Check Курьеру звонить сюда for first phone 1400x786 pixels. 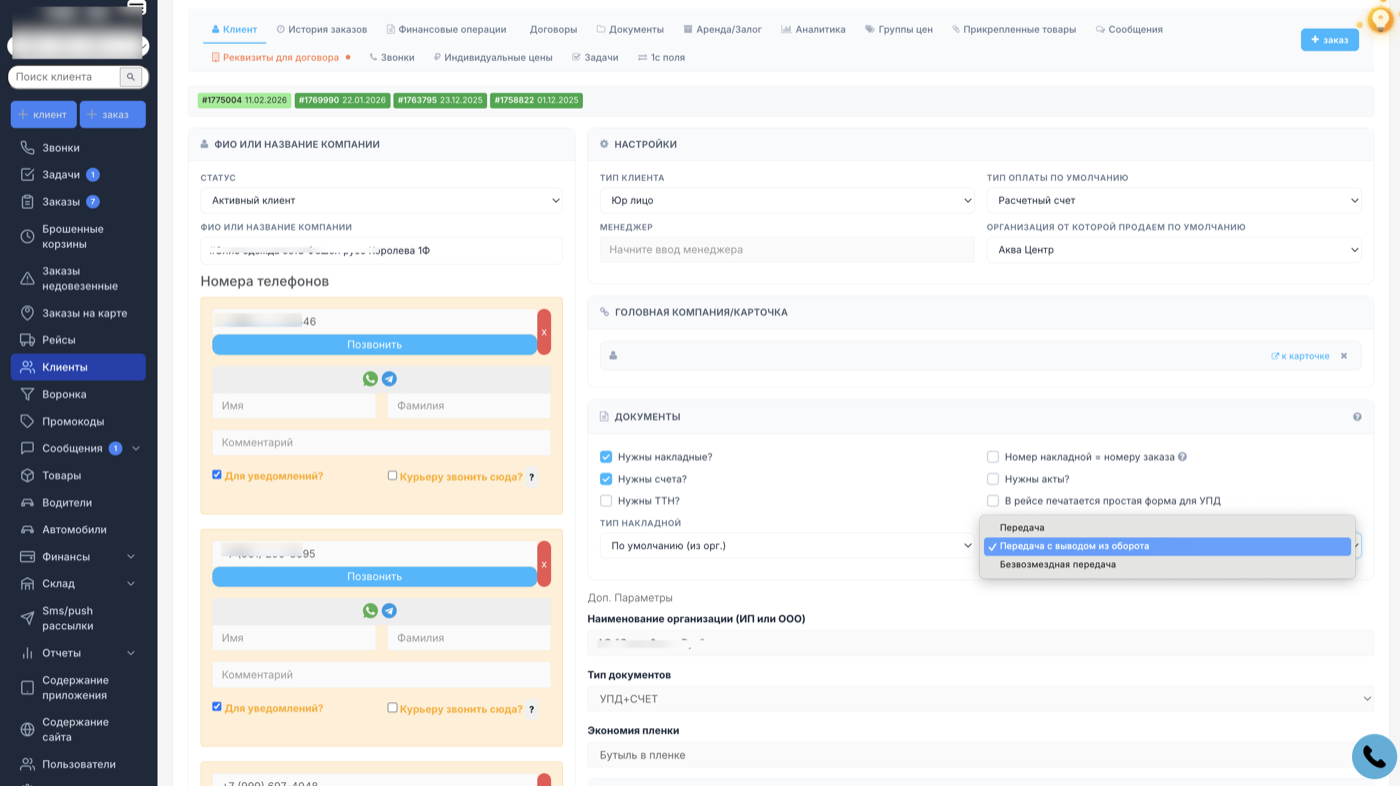392,476
